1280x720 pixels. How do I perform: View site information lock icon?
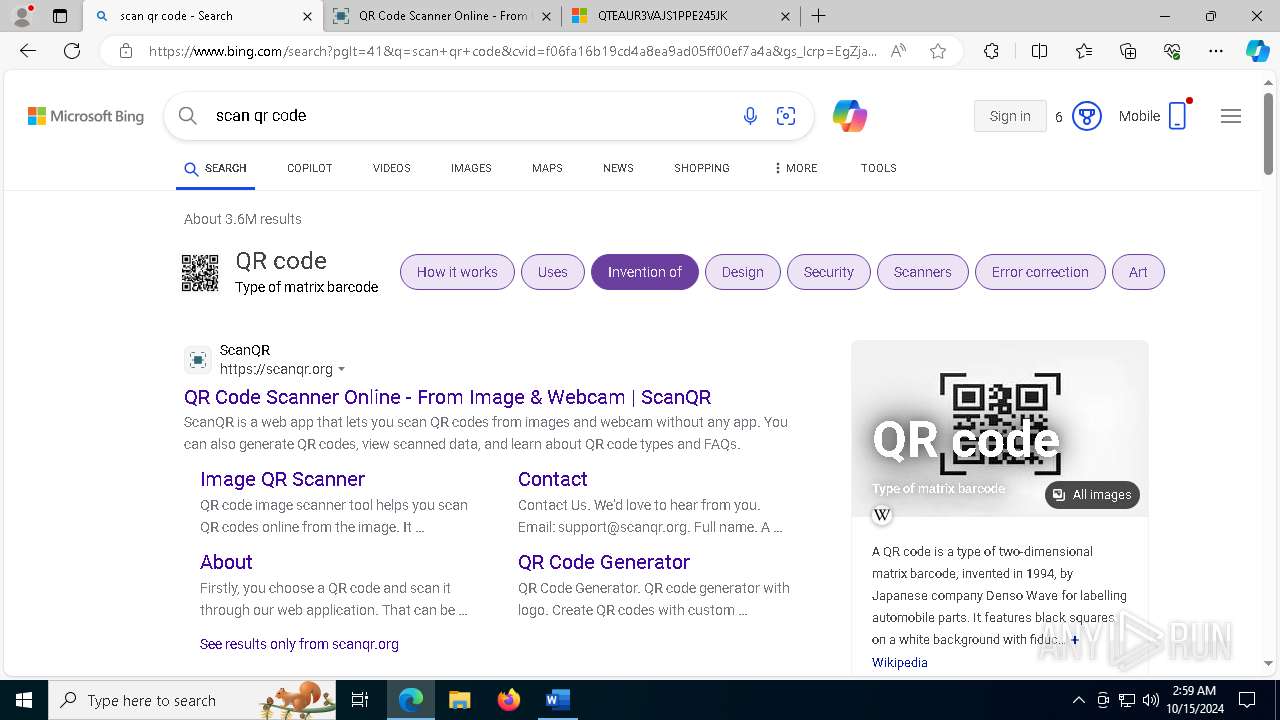click(125, 51)
